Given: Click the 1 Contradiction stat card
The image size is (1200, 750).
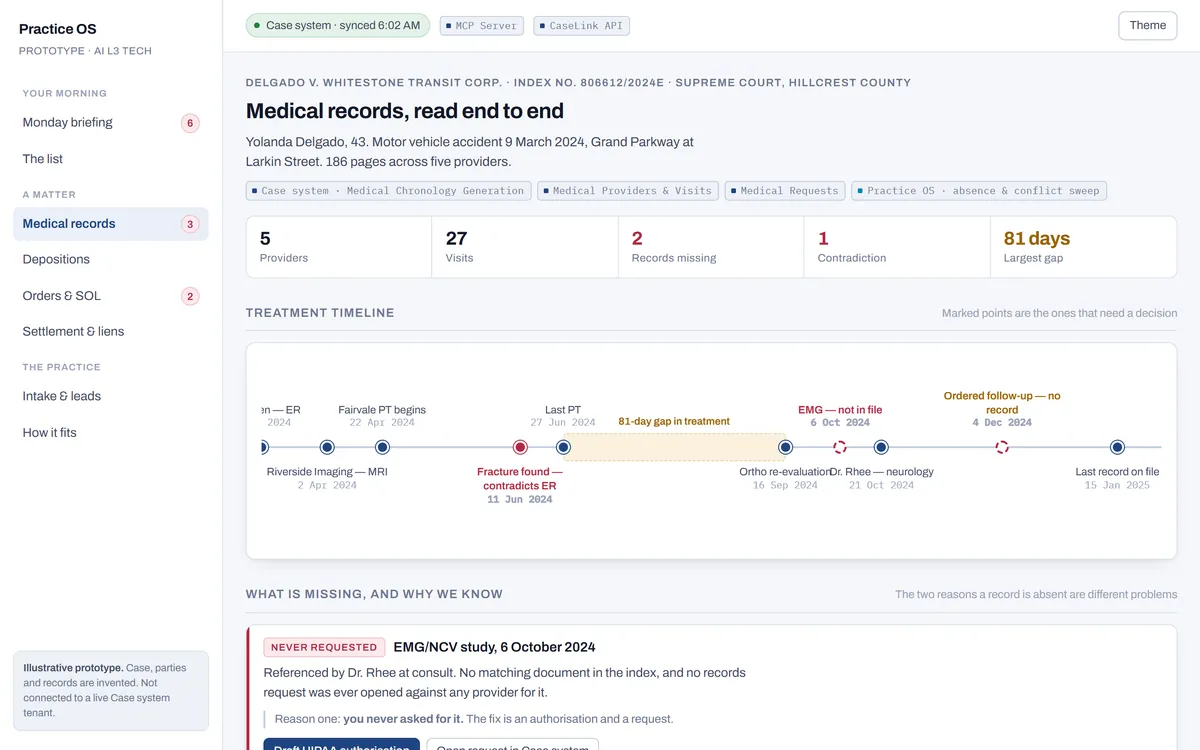Looking at the screenshot, I should (x=897, y=247).
